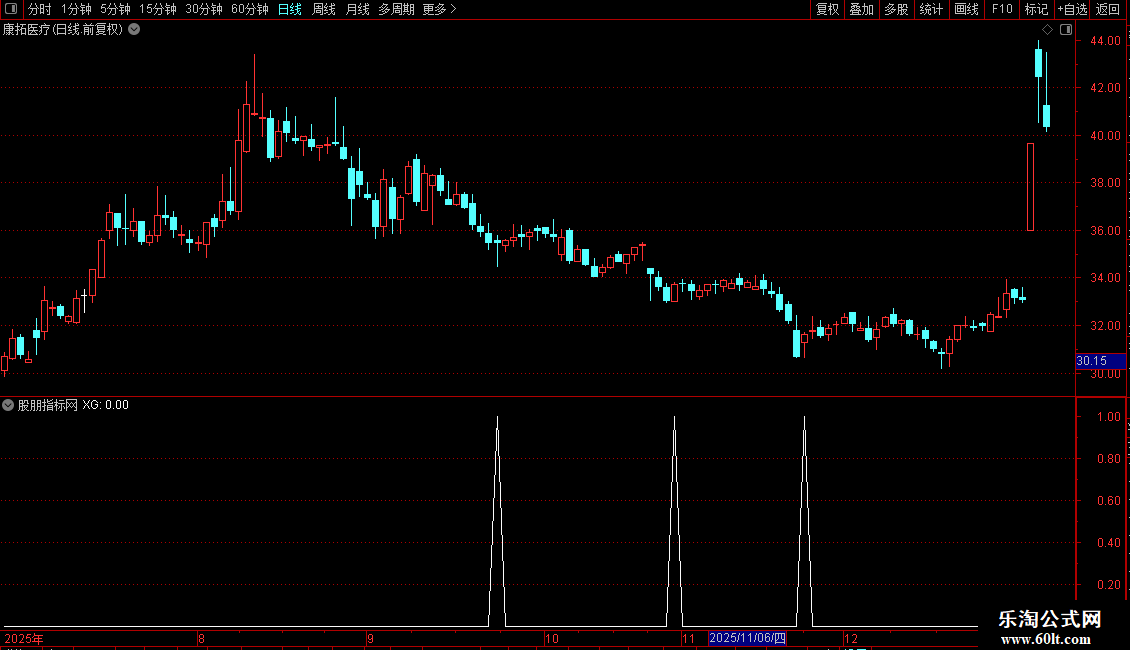Open the 股朋指标网 indicator dropdown
The width and height of the screenshot is (1130, 650).
point(8,405)
